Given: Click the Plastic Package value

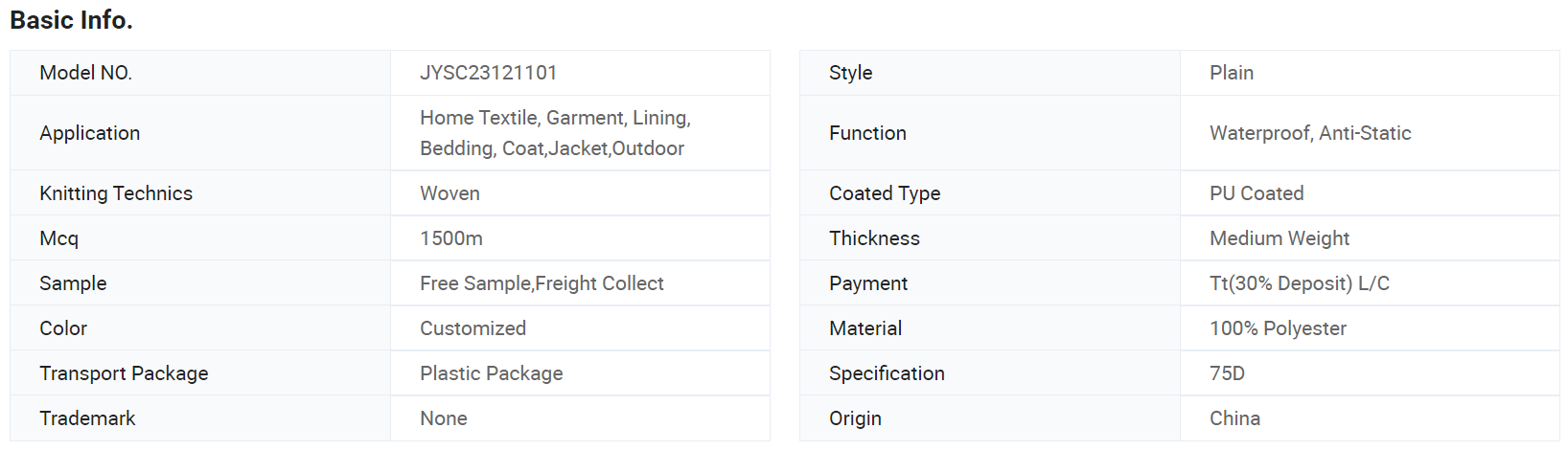Looking at the screenshot, I should pos(491,373).
